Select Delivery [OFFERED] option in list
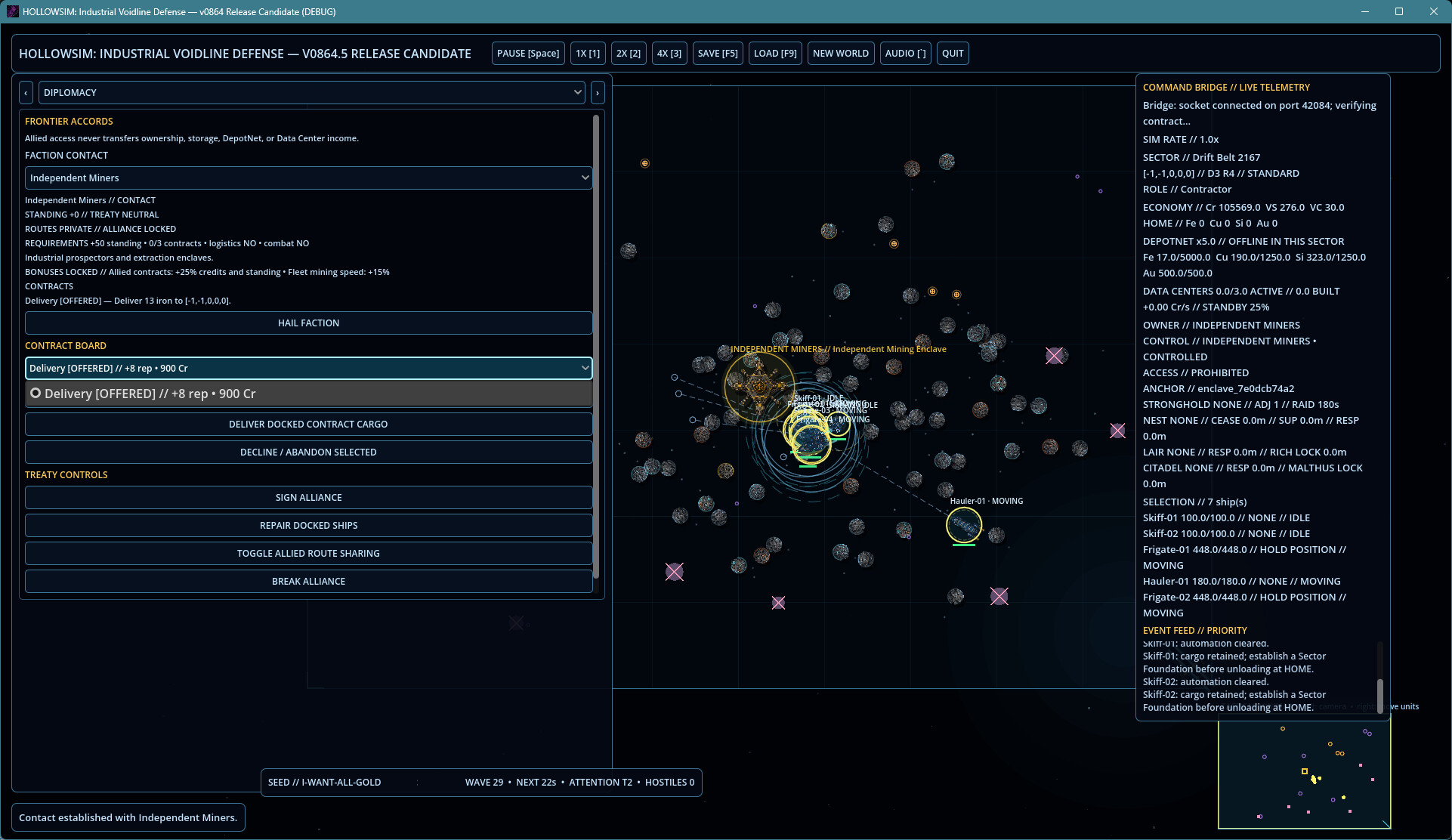 coord(308,394)
